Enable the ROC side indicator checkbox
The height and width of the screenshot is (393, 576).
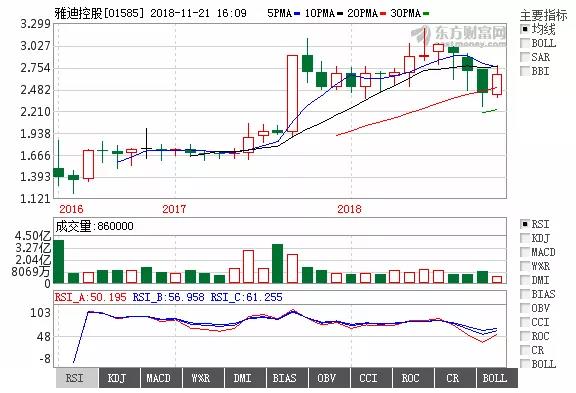[525, 336]
